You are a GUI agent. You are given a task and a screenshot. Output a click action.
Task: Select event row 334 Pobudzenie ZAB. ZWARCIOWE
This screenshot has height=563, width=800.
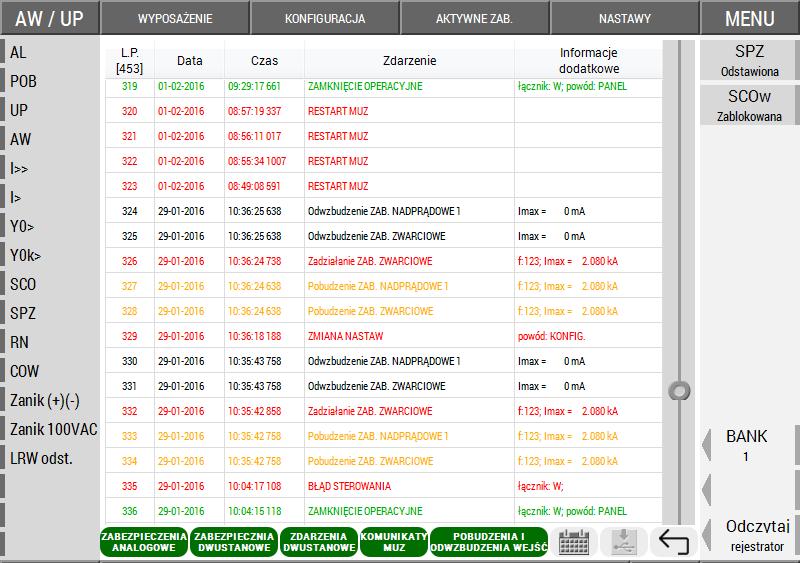384,461
